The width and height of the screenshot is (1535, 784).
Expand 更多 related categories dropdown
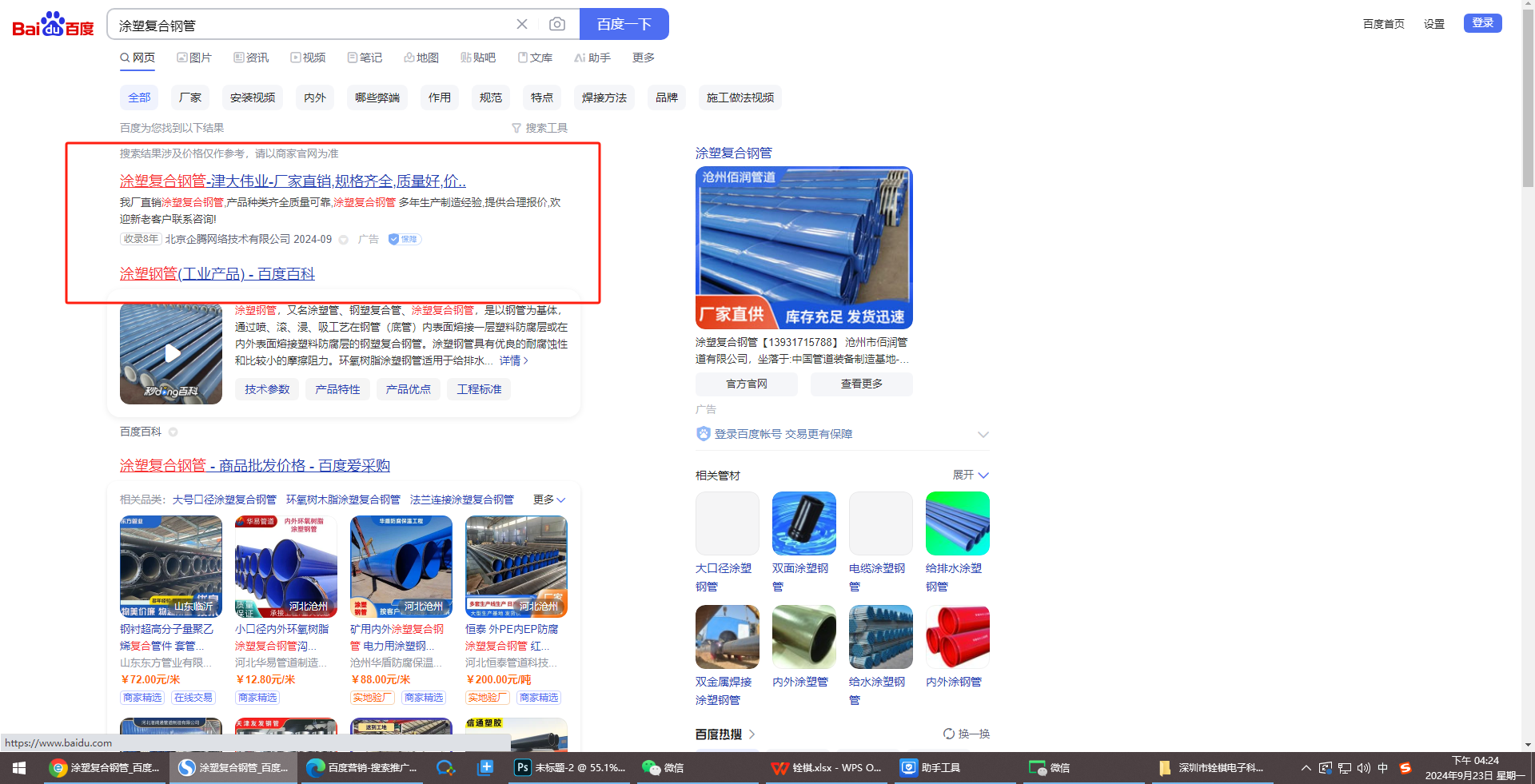549,499
